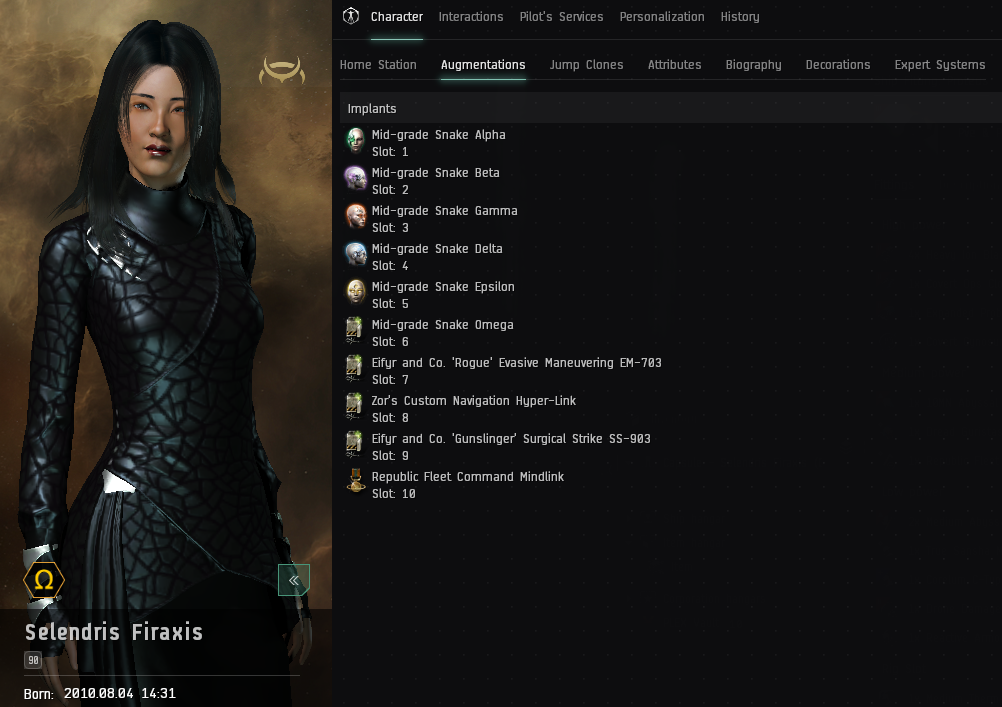Open the Decorations sub-tab

pos(838,65)
